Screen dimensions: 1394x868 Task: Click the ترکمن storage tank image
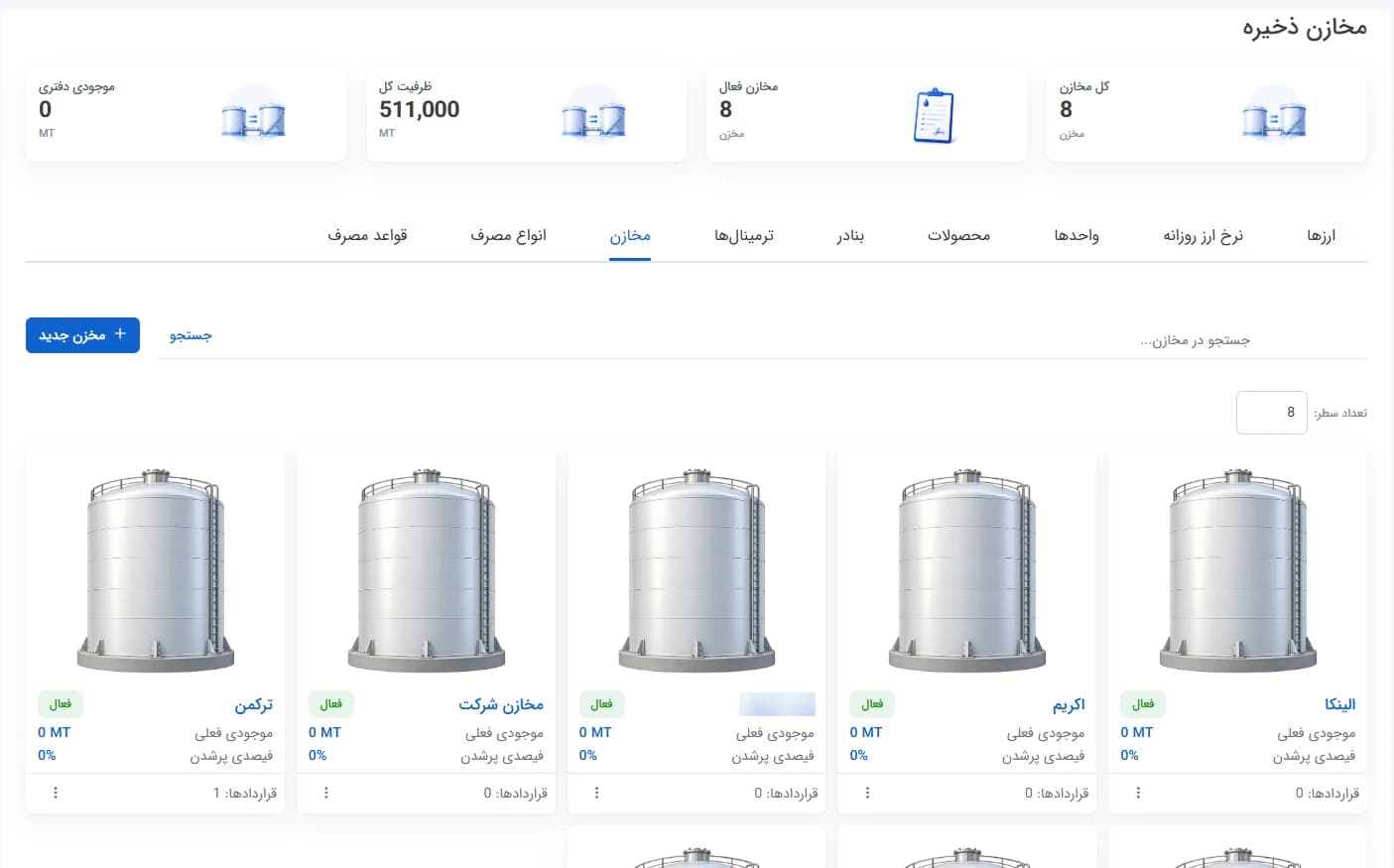tap(156, 570)
